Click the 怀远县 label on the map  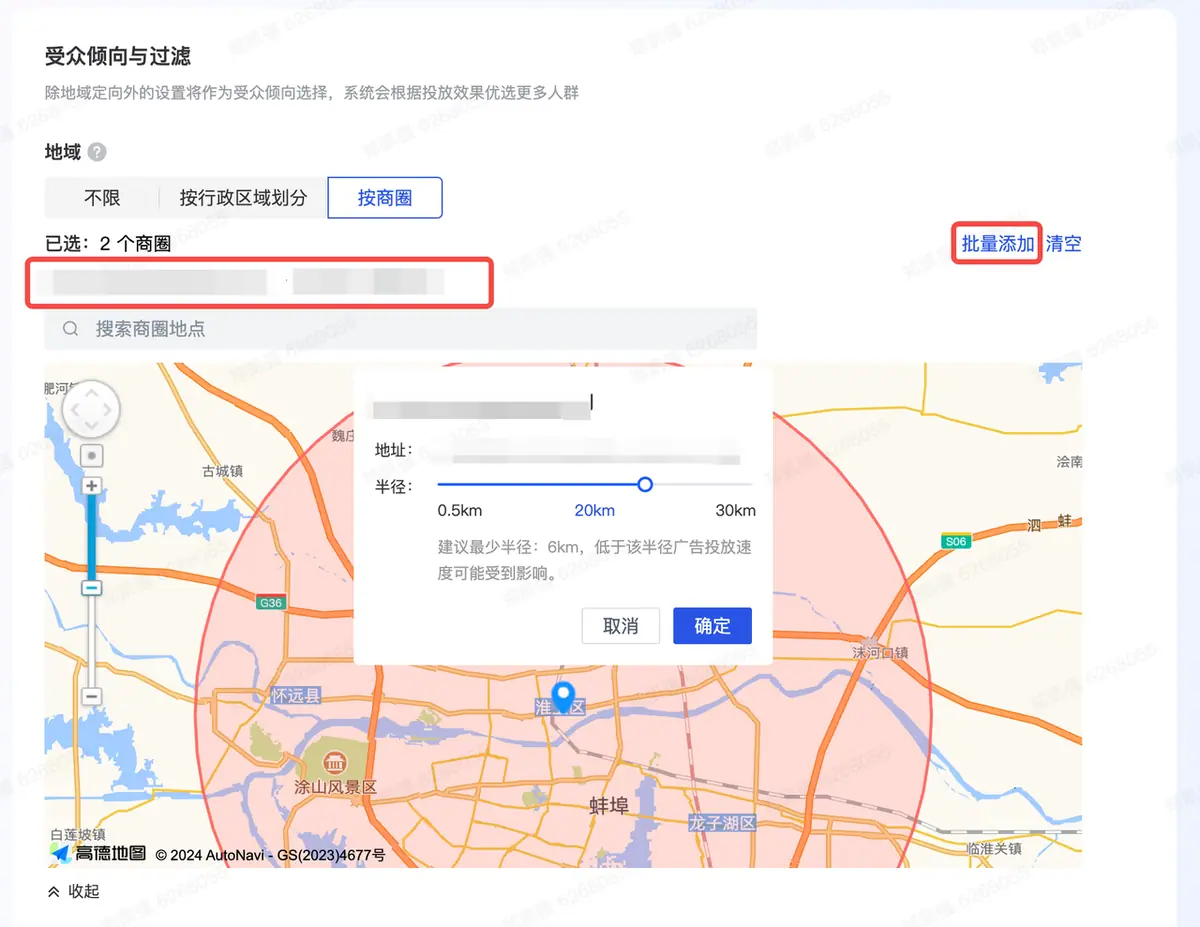point(296,695)
